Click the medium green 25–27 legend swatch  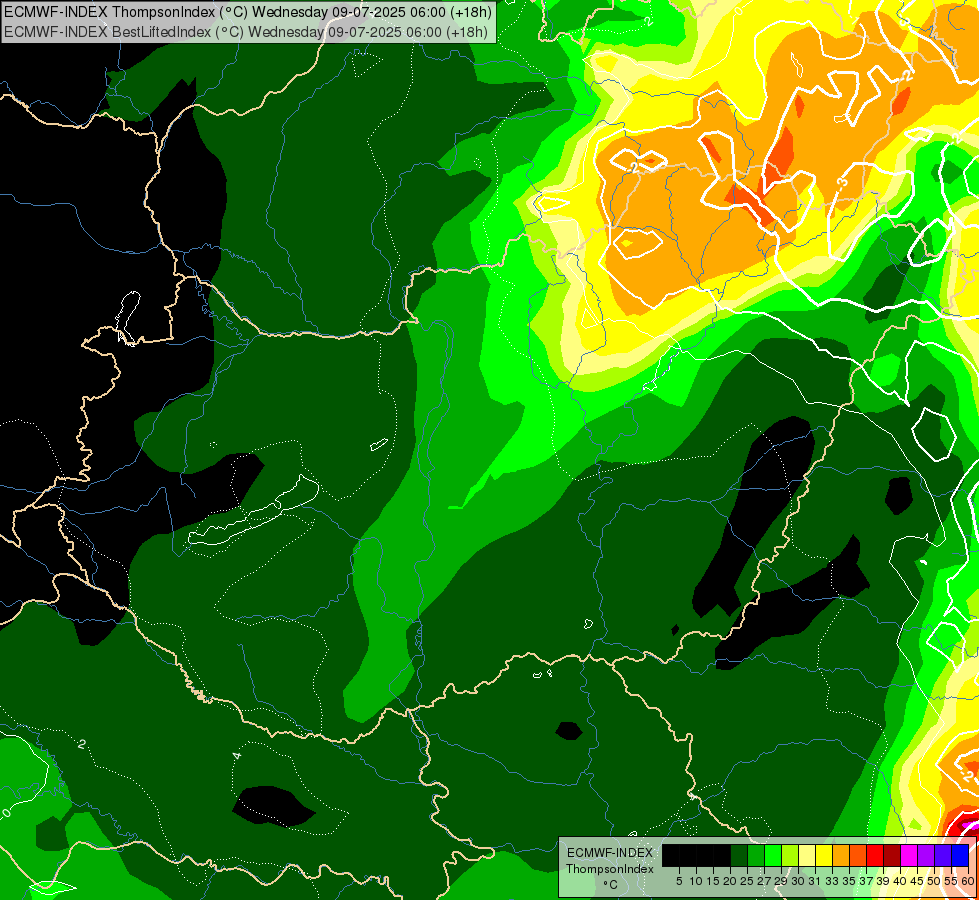(756, 856)
